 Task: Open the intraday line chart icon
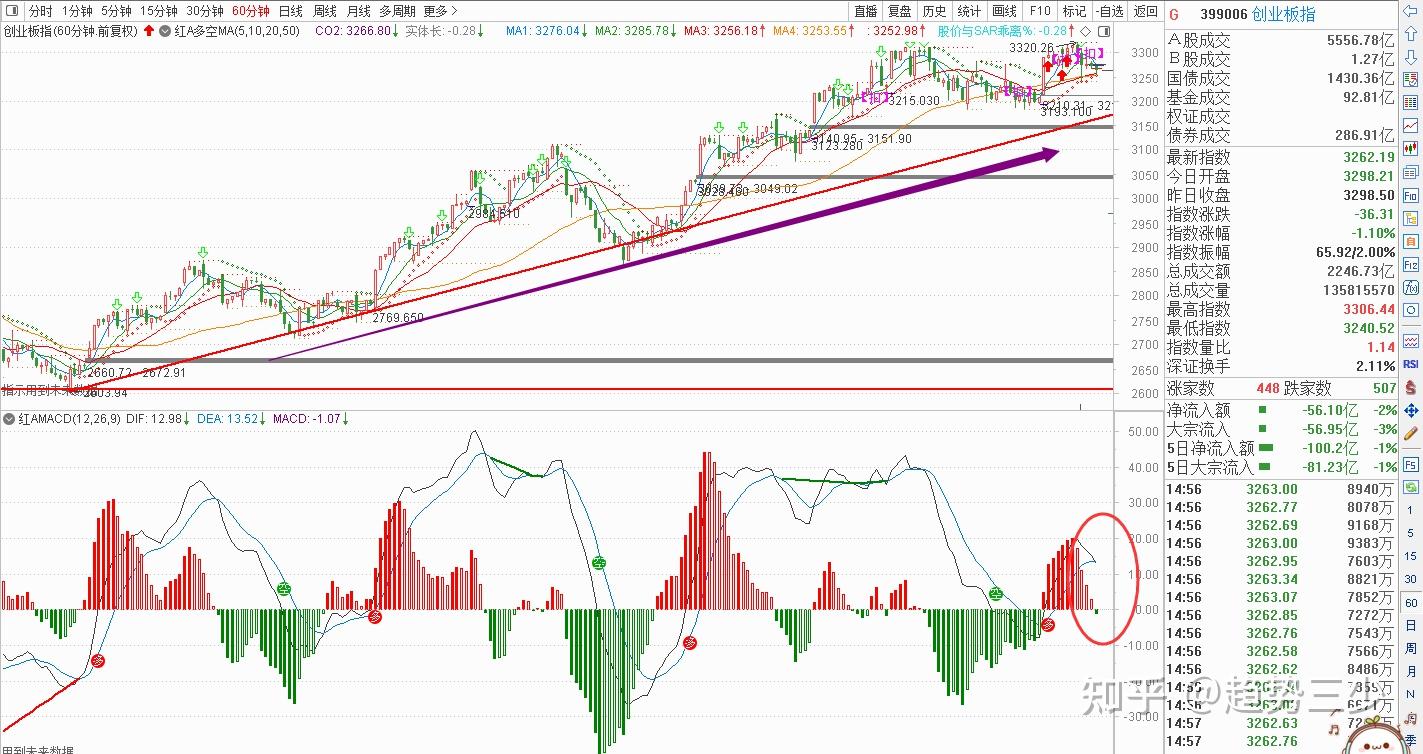[1412, 124]
